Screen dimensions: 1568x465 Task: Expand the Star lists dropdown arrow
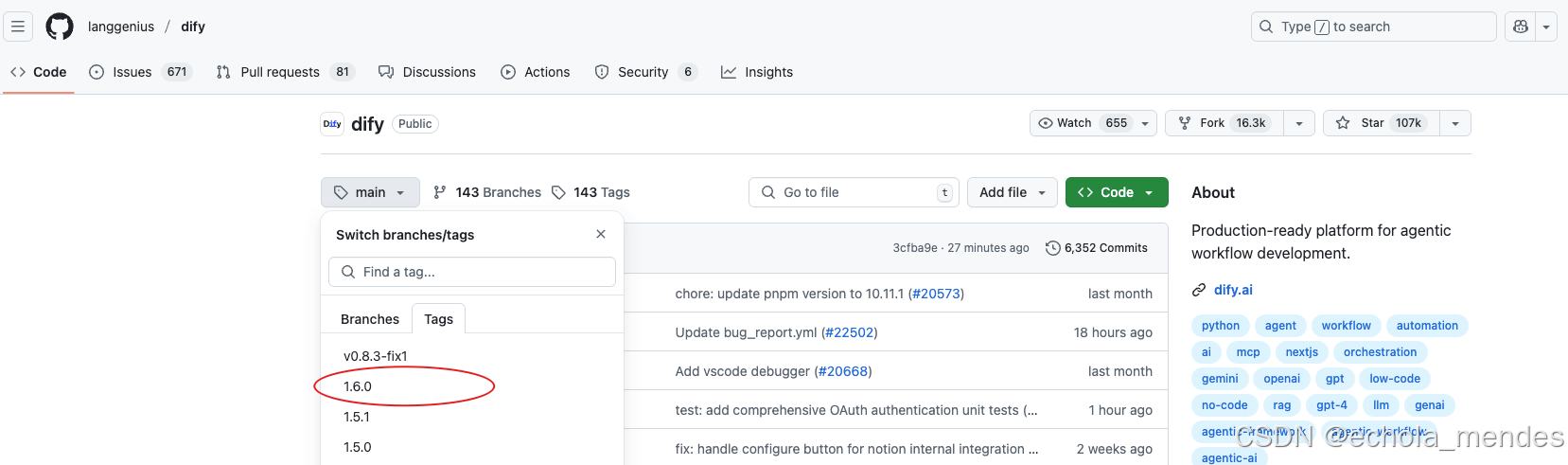pyautogui.click(x=1455, y=123)
